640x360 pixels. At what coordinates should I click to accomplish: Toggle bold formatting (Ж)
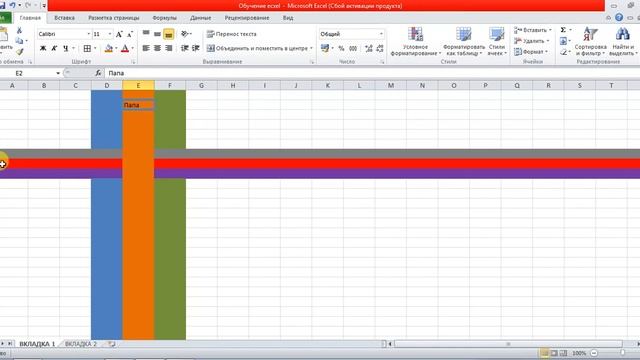click(x=43, y=48)
